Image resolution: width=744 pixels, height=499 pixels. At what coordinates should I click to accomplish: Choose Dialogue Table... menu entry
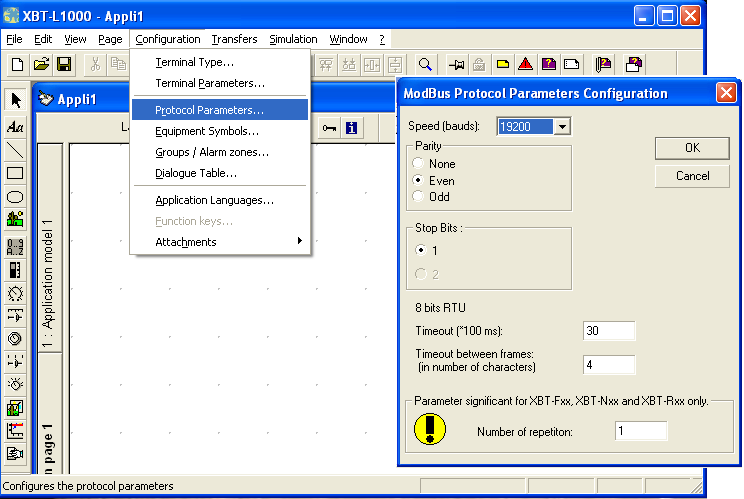tap(220, 173)
